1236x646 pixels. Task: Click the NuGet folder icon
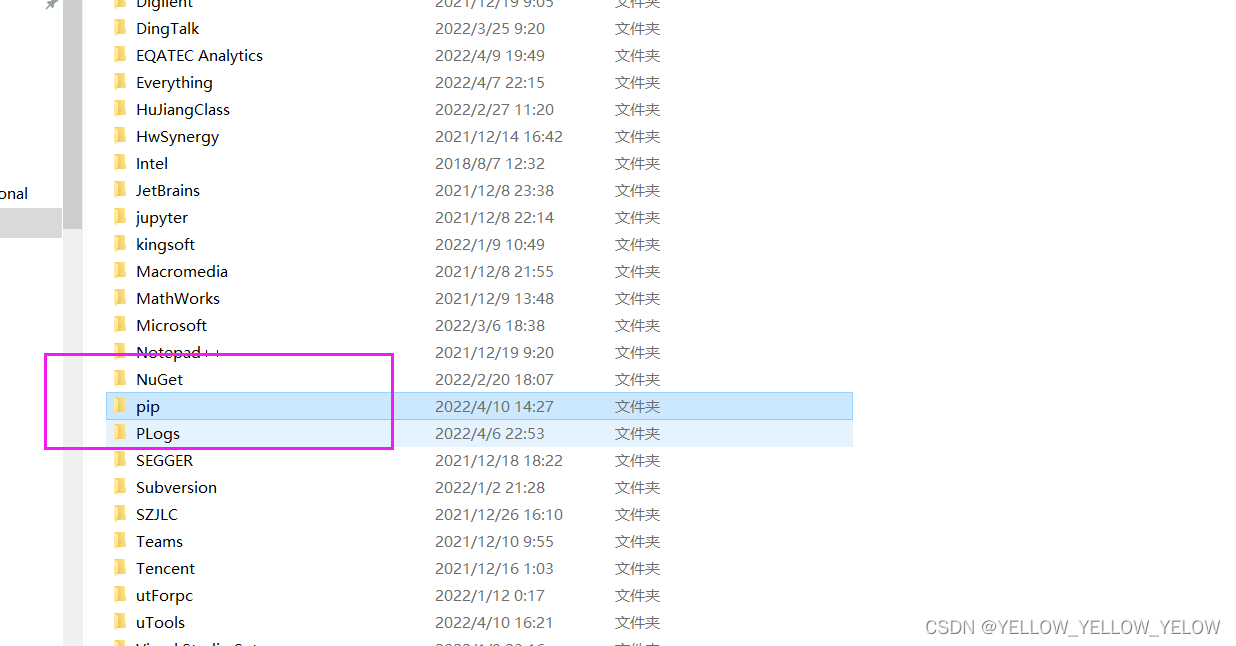tap(120, 379)
